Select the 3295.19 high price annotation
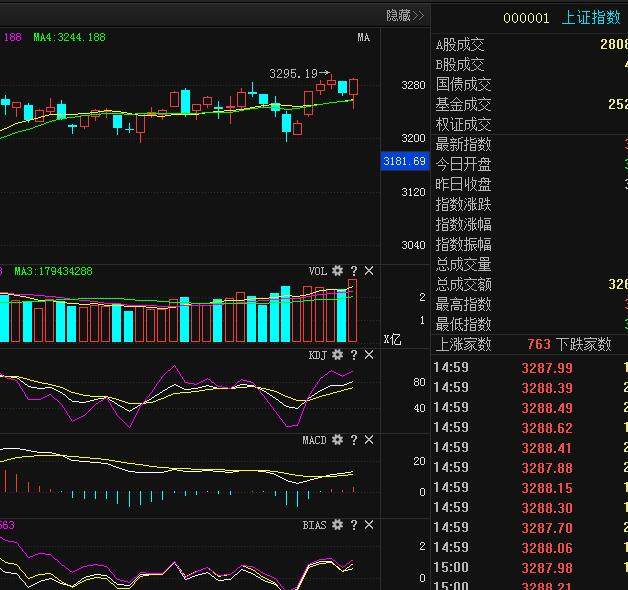 tap(294, 74)
